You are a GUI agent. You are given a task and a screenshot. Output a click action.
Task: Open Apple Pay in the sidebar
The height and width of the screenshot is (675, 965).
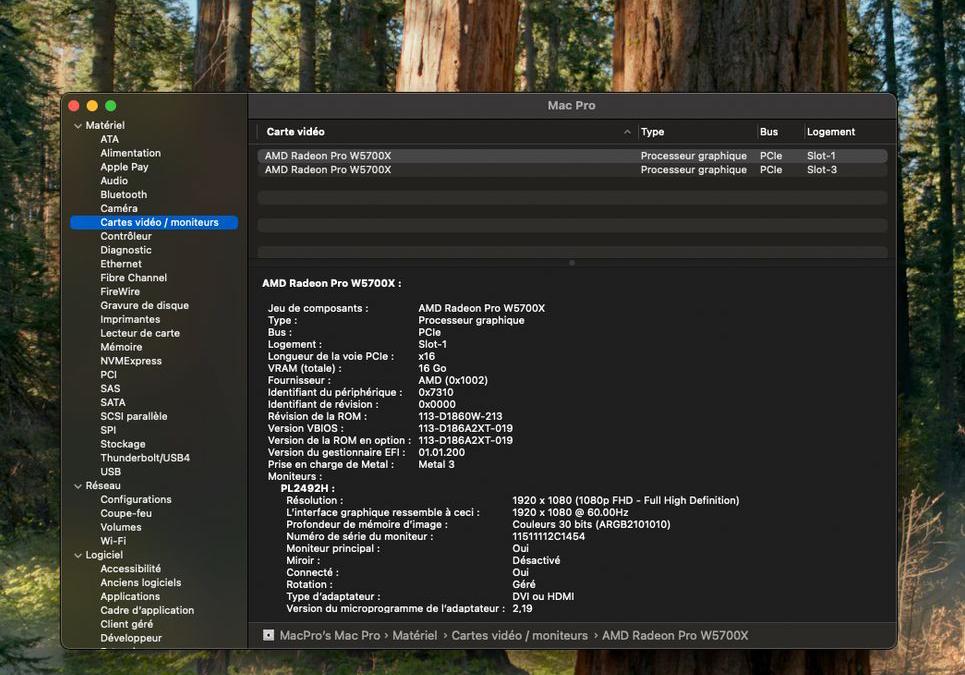coord(124,167)
